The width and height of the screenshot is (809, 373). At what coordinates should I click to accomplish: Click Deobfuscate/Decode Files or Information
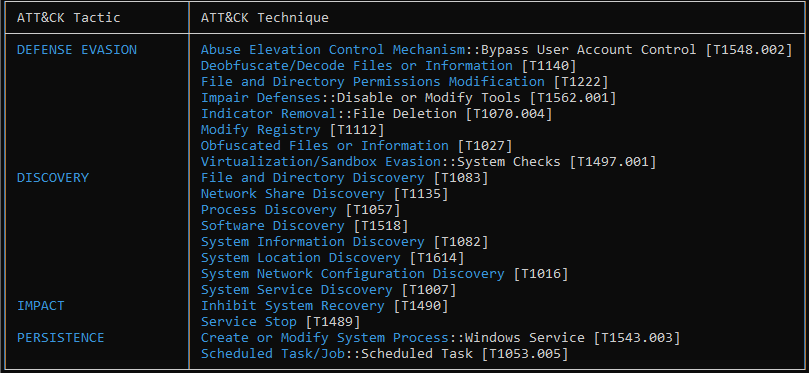[x=357, y=66]
